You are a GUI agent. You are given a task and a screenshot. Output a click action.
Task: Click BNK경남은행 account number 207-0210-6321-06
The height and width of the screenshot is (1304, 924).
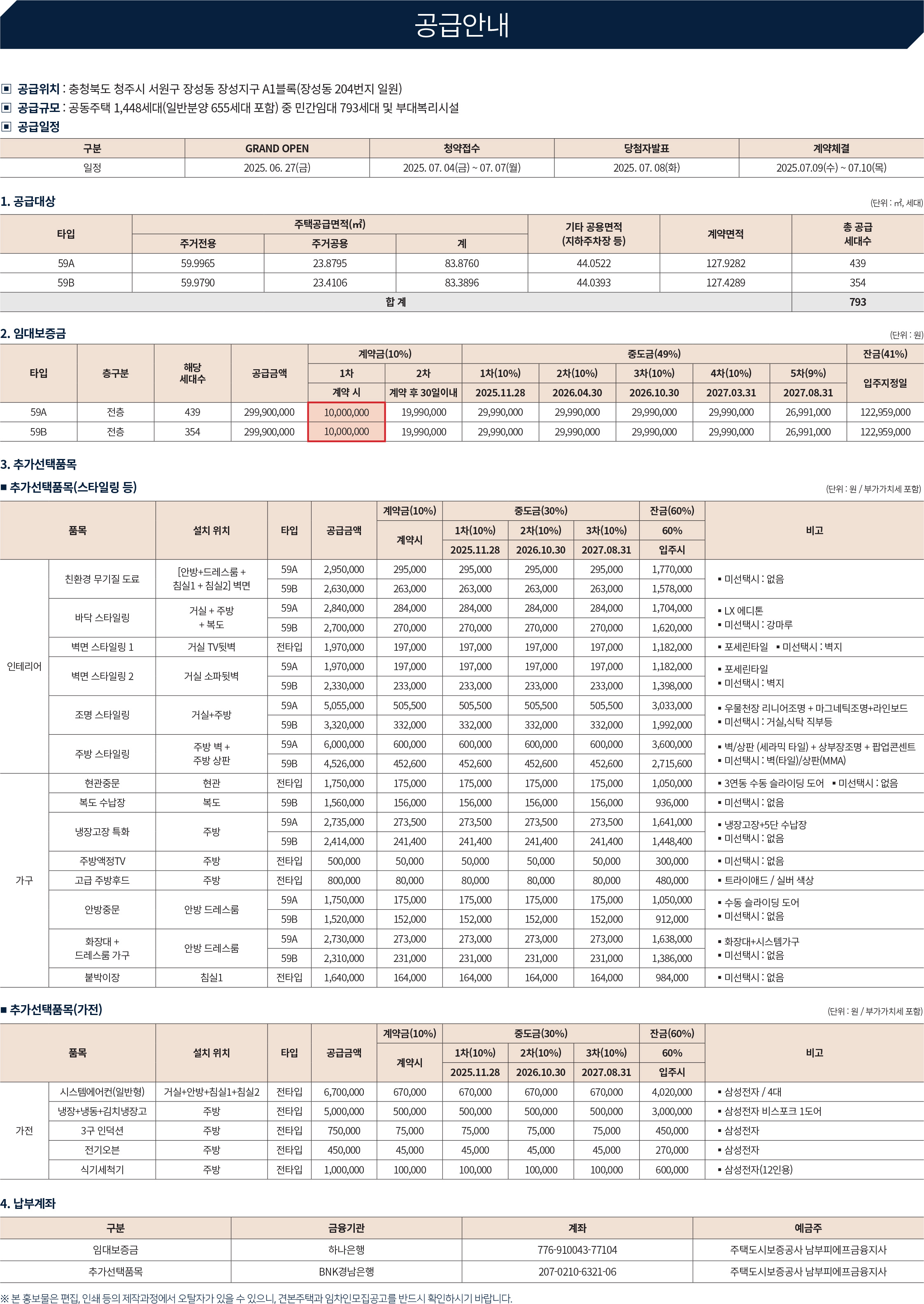point(576,1271)
